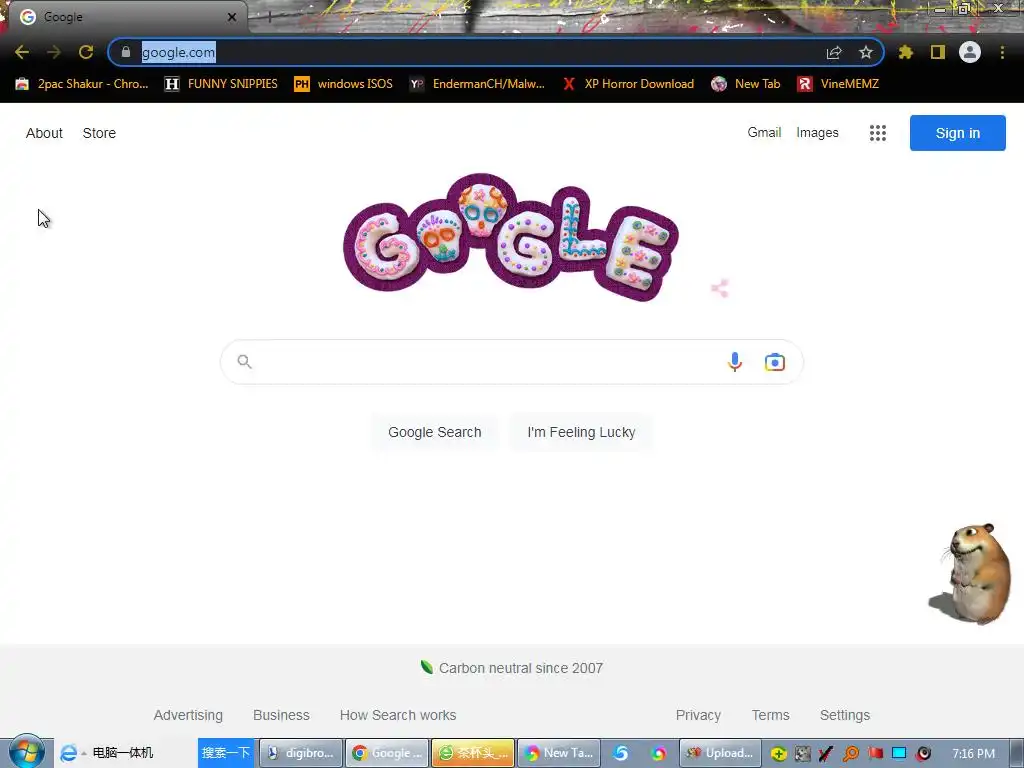This screenshot has width=1024, height=768.
Task: Share the doodle via the share icon
Action: 720,289
